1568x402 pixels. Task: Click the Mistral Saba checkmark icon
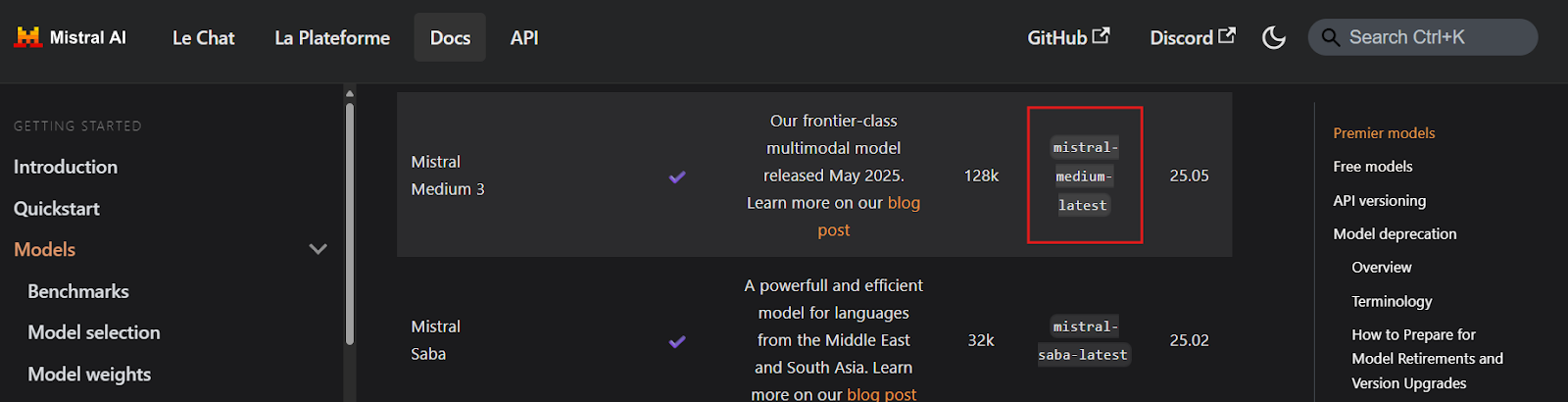pos(677,341)
